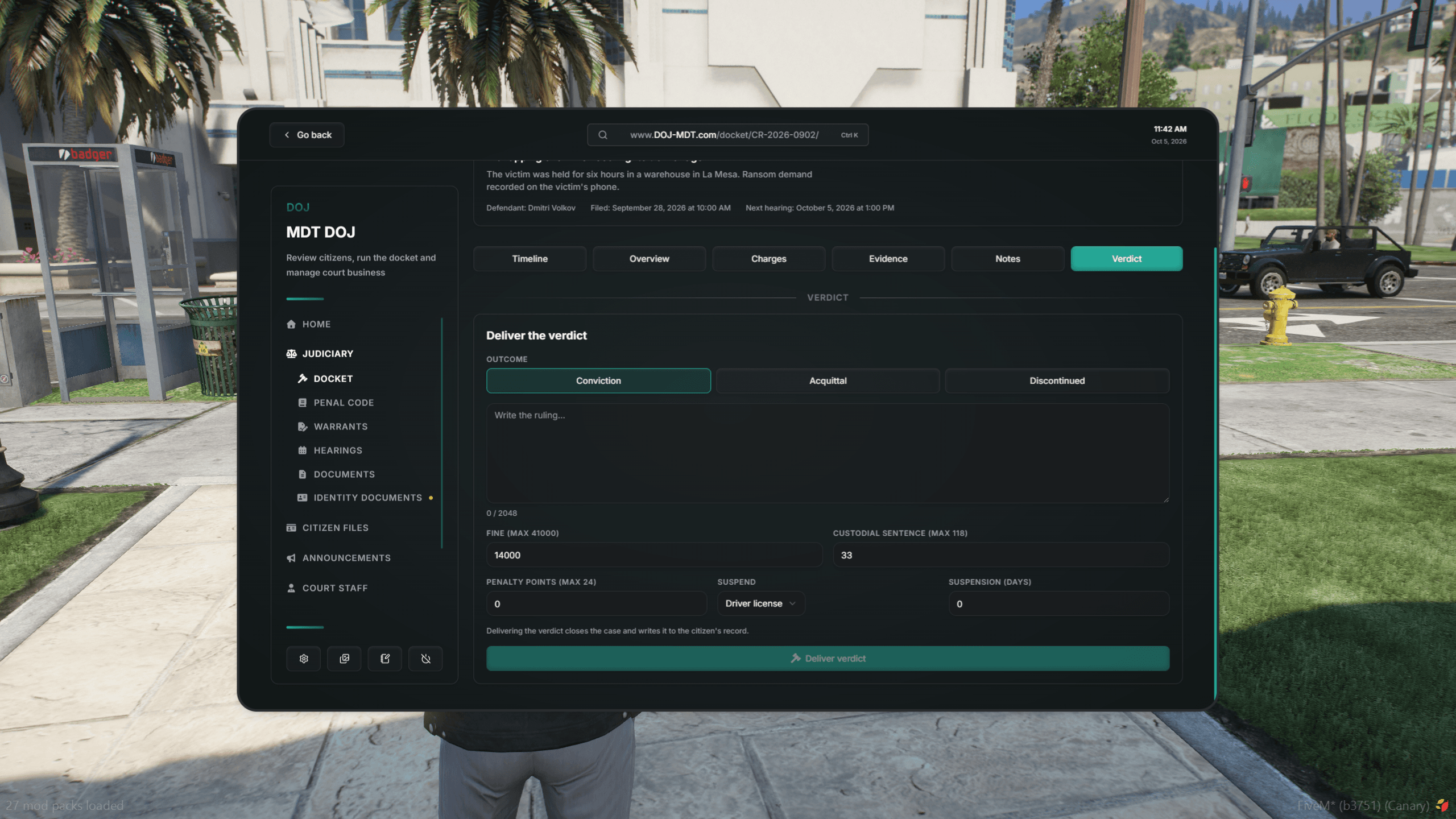
Task: Click the Custodial sentence field
Action: point(1002,555)
